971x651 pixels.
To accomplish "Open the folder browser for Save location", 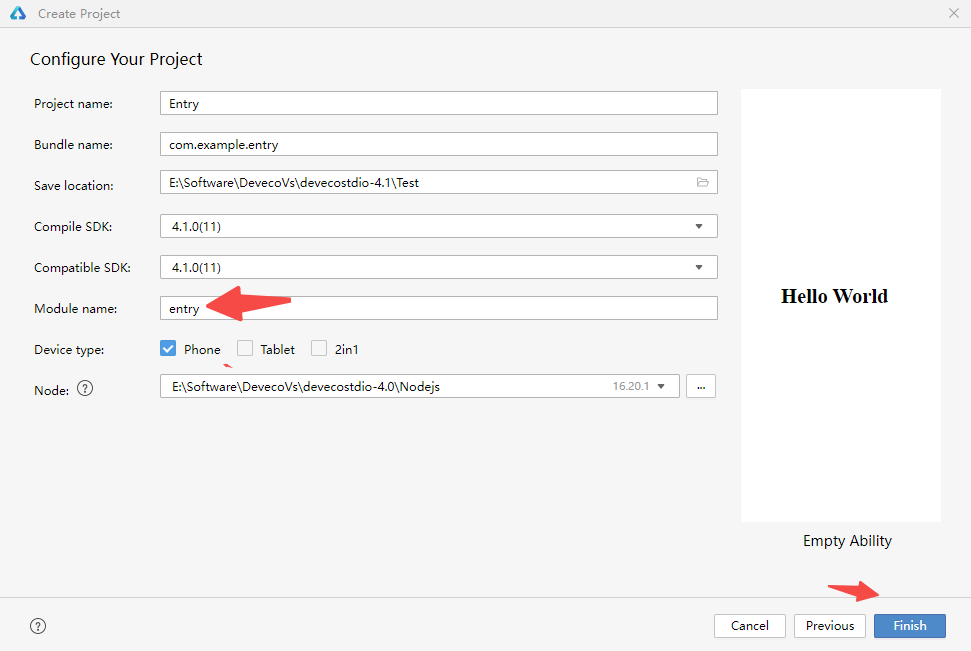I will 702,182.
